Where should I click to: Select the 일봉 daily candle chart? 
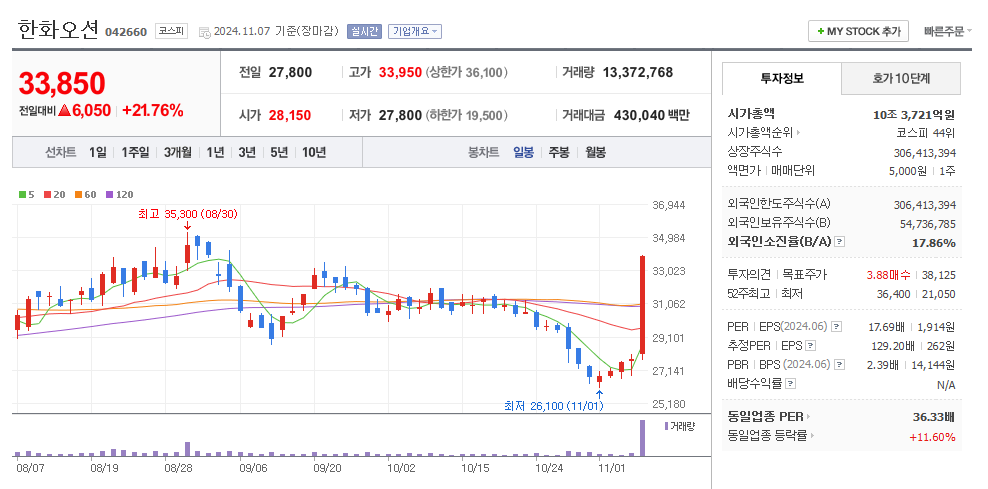click(523, 152)
